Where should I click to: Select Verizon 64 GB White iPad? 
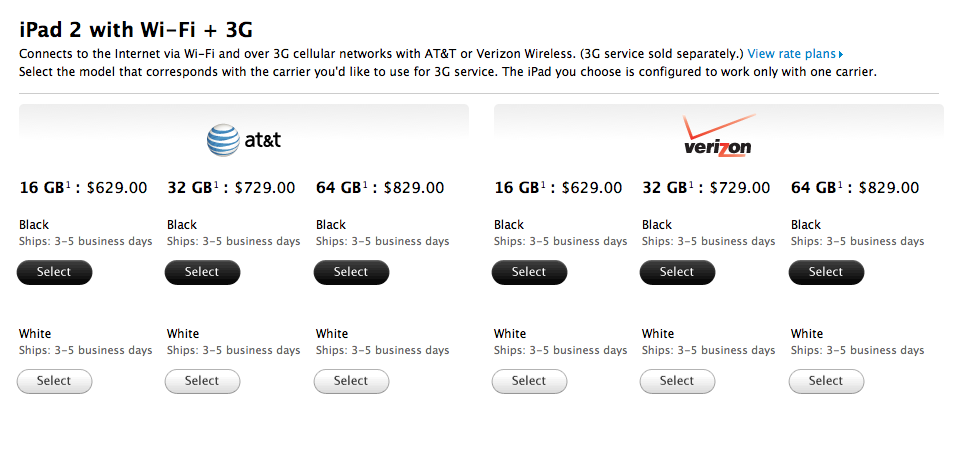pyautogui.click(x=826, y=381)
